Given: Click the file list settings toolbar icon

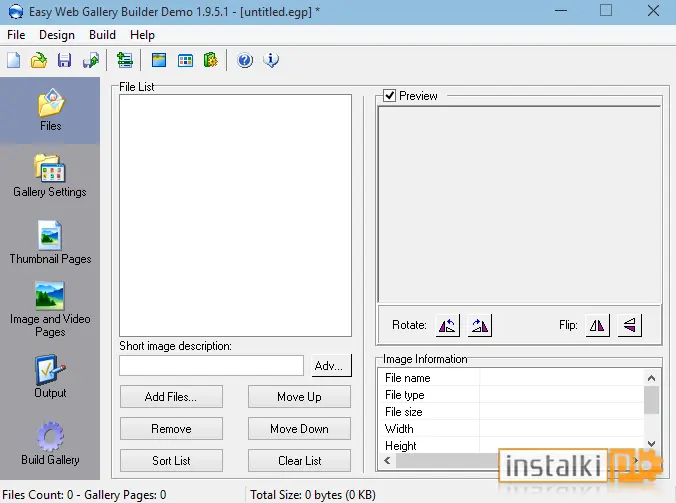Looking at the screenshot, I should [125, 60].
